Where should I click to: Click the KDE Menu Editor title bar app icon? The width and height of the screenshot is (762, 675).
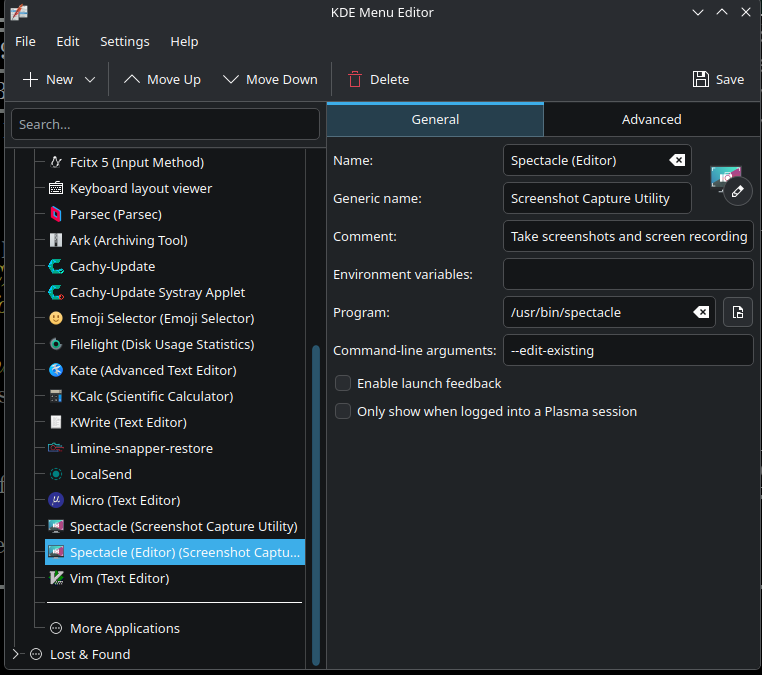point(19,12)
